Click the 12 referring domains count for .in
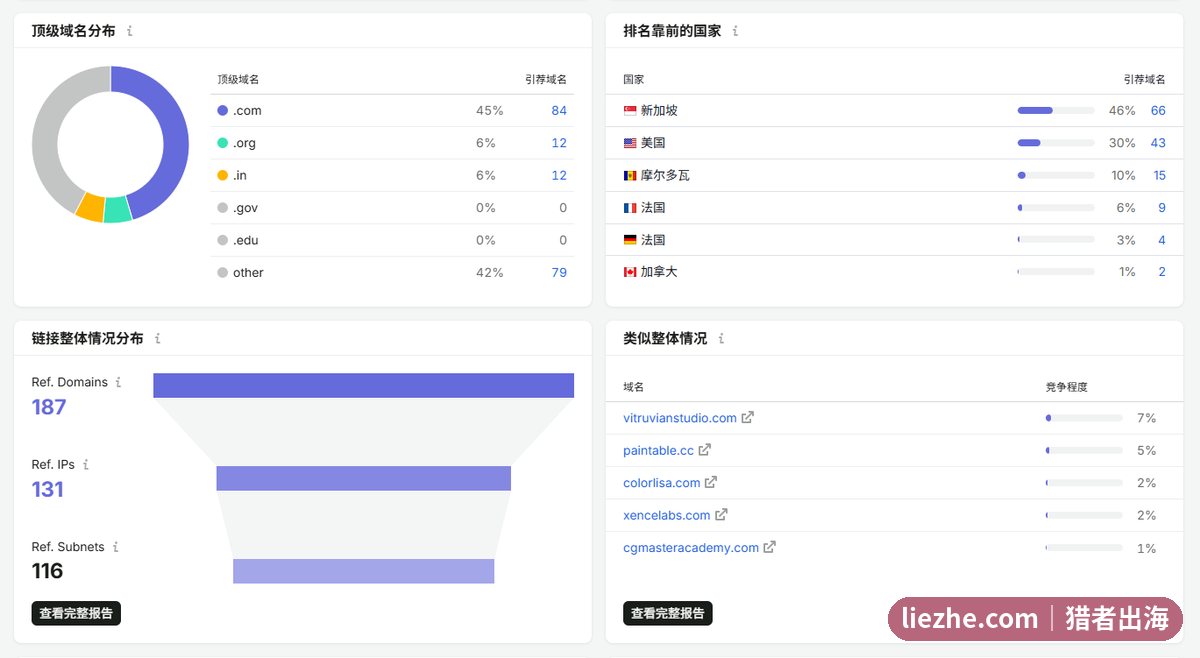This screenshot has height=658, width=1200. click(x=559, y=175)
